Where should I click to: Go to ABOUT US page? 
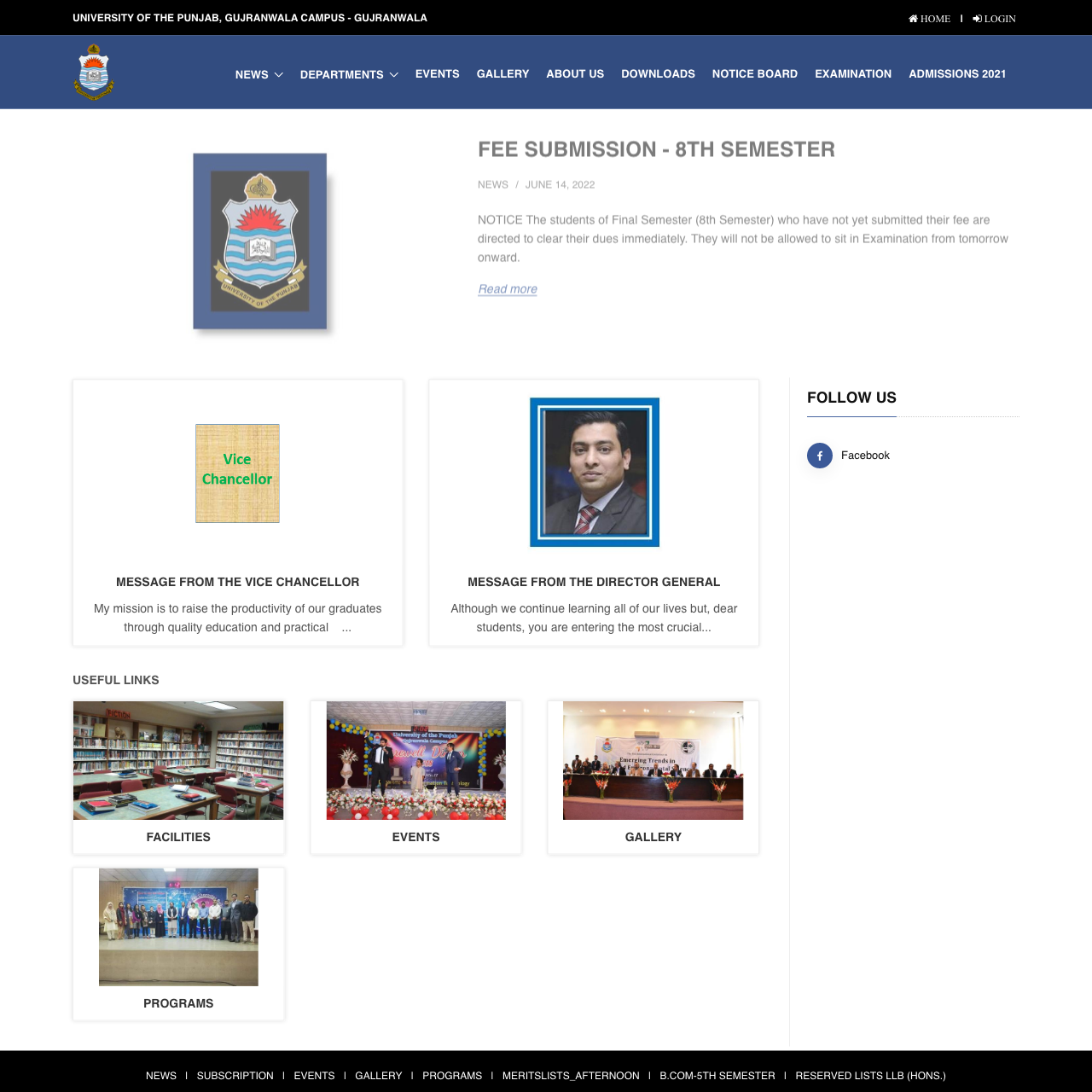(575, 74)
